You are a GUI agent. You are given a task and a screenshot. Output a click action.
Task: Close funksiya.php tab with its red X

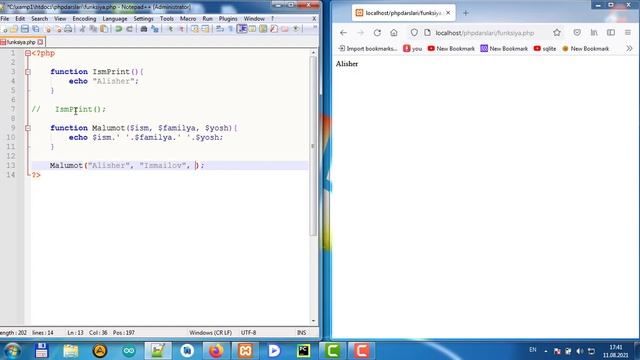coord(40,42)
